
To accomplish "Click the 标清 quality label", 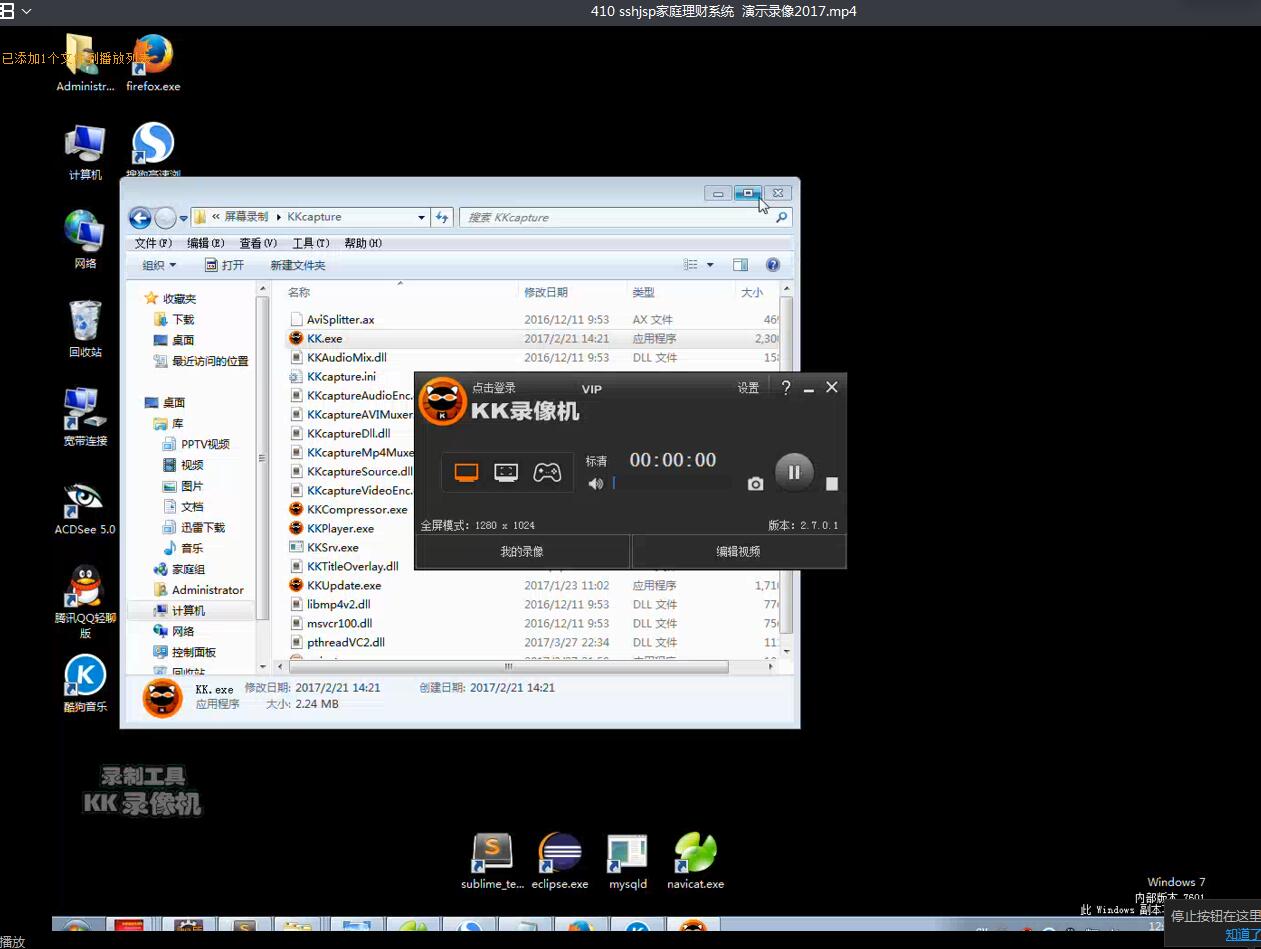I will (596, 462).
